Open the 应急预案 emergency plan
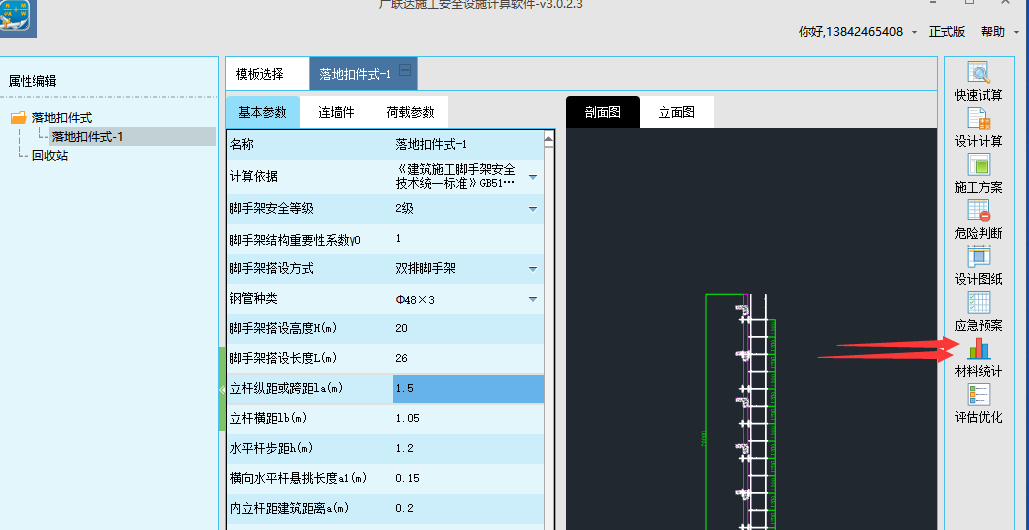 (978, 312)
